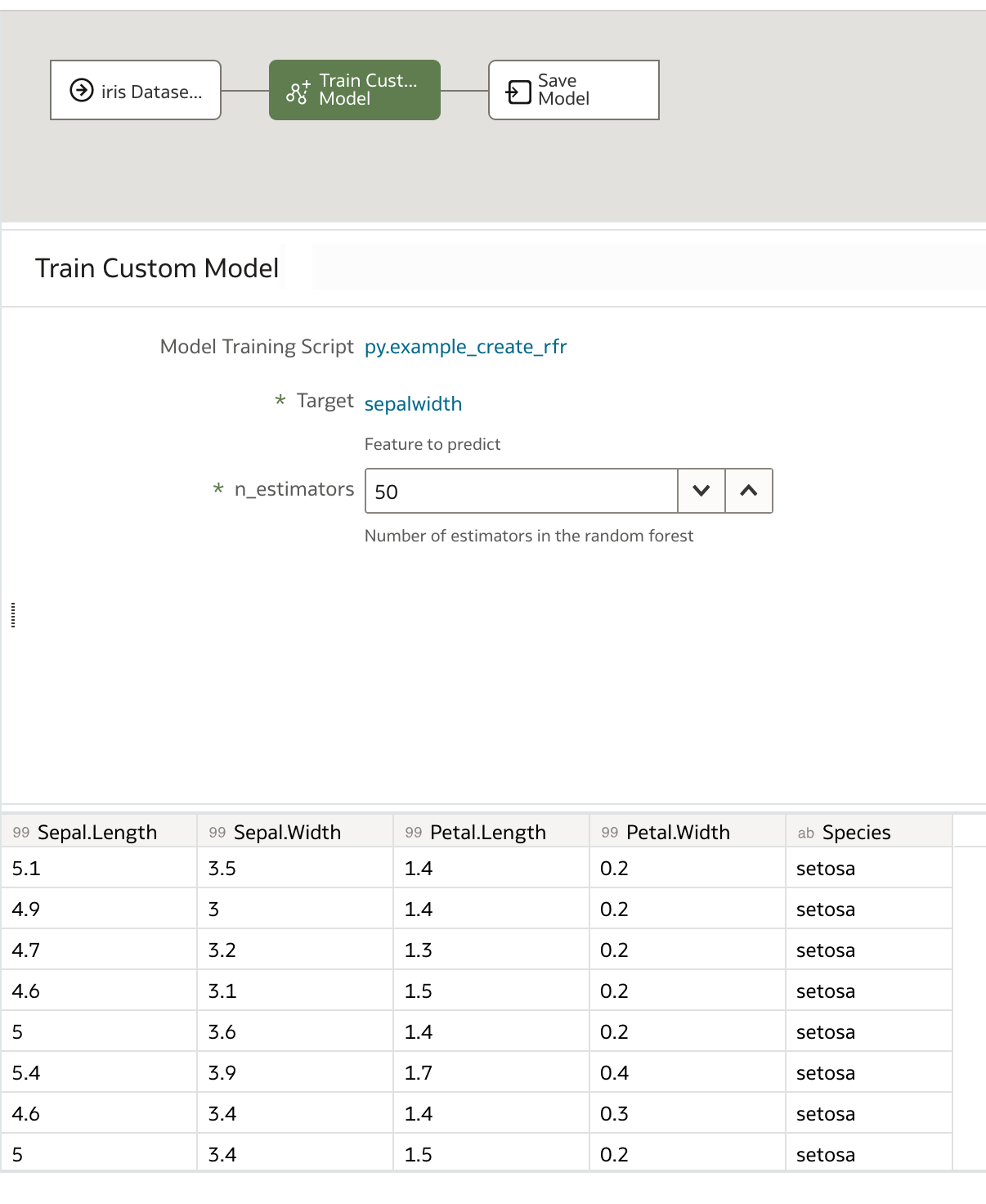
Task: Change the sepalwidth target feature
Action: point(413,402)
